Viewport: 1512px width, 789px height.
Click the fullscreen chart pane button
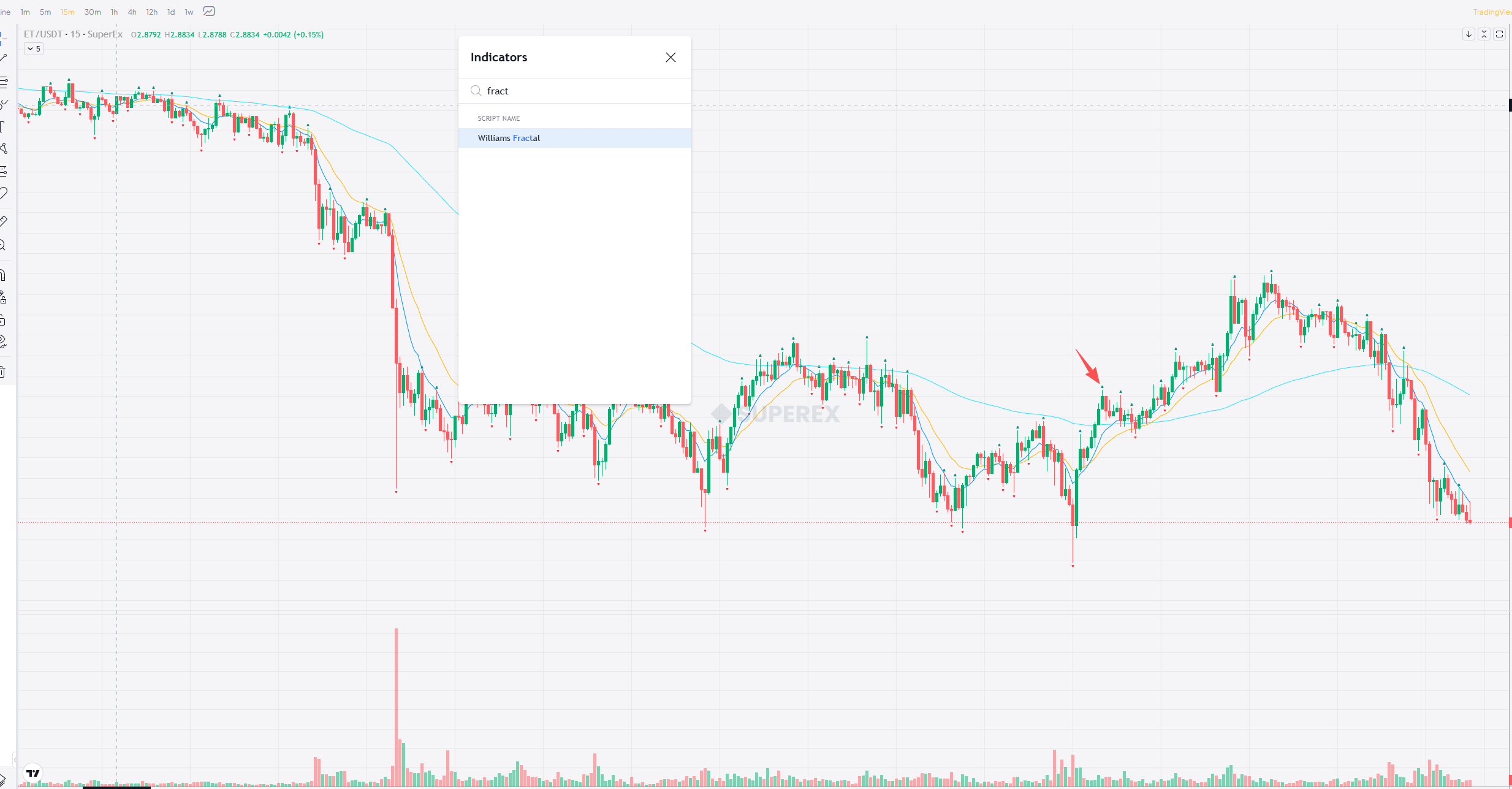coord(1499,34)
